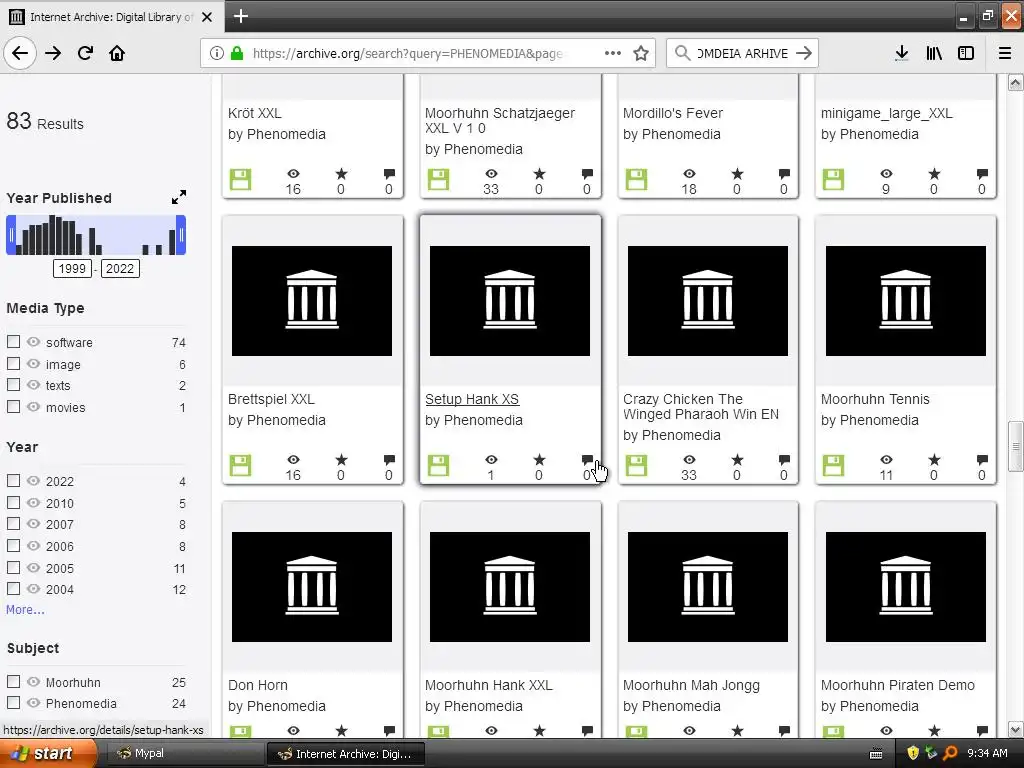Image resolution: width=1024 pixels, height=768 pixels.
Task: Reload the current page
Action: 86,53
